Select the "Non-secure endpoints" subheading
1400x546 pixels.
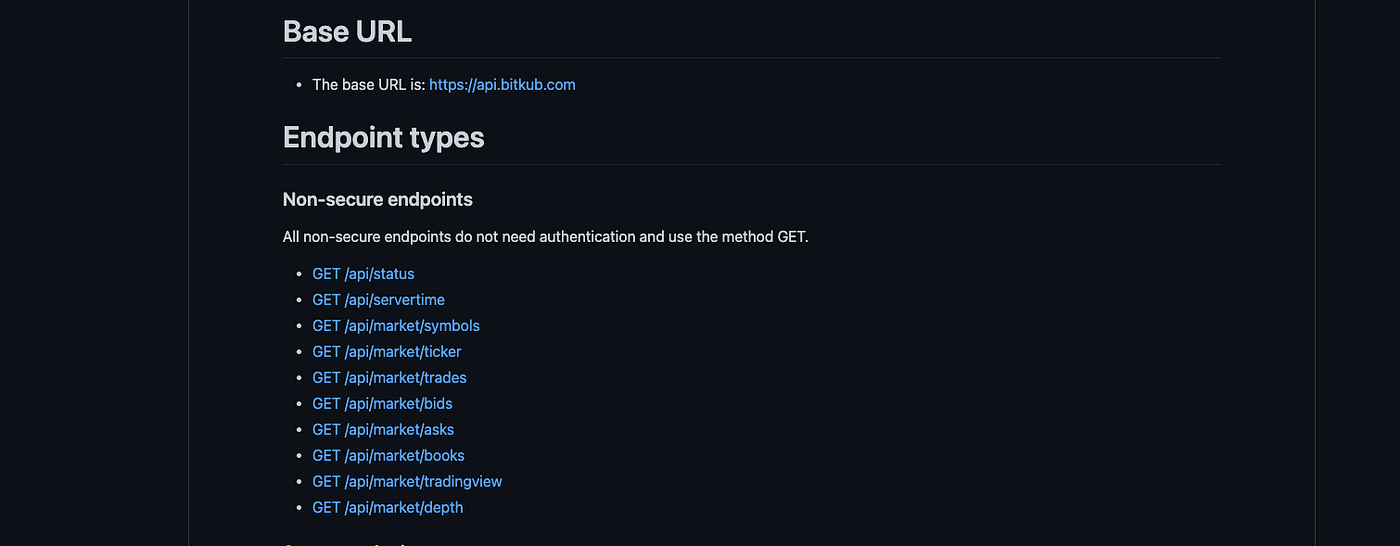pos(377,200)
